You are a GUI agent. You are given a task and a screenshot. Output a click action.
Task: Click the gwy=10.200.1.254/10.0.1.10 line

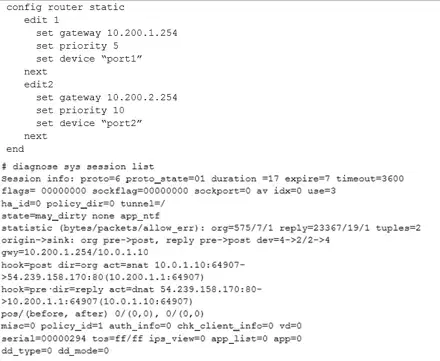point(75,252)
